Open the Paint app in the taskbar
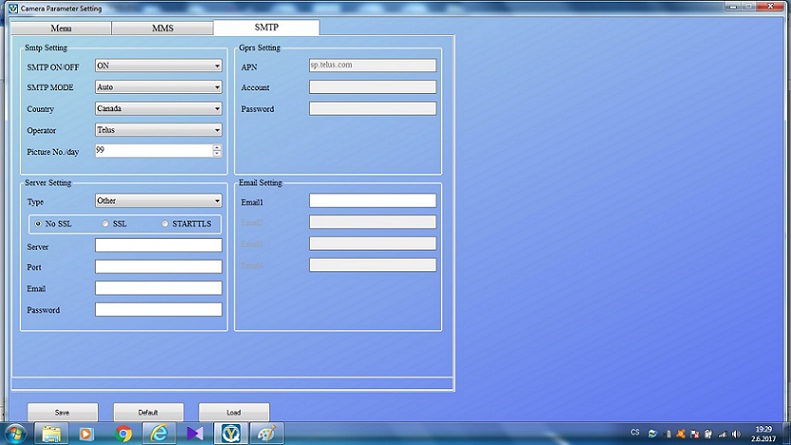791x445 pixels. tap(266, 433)
